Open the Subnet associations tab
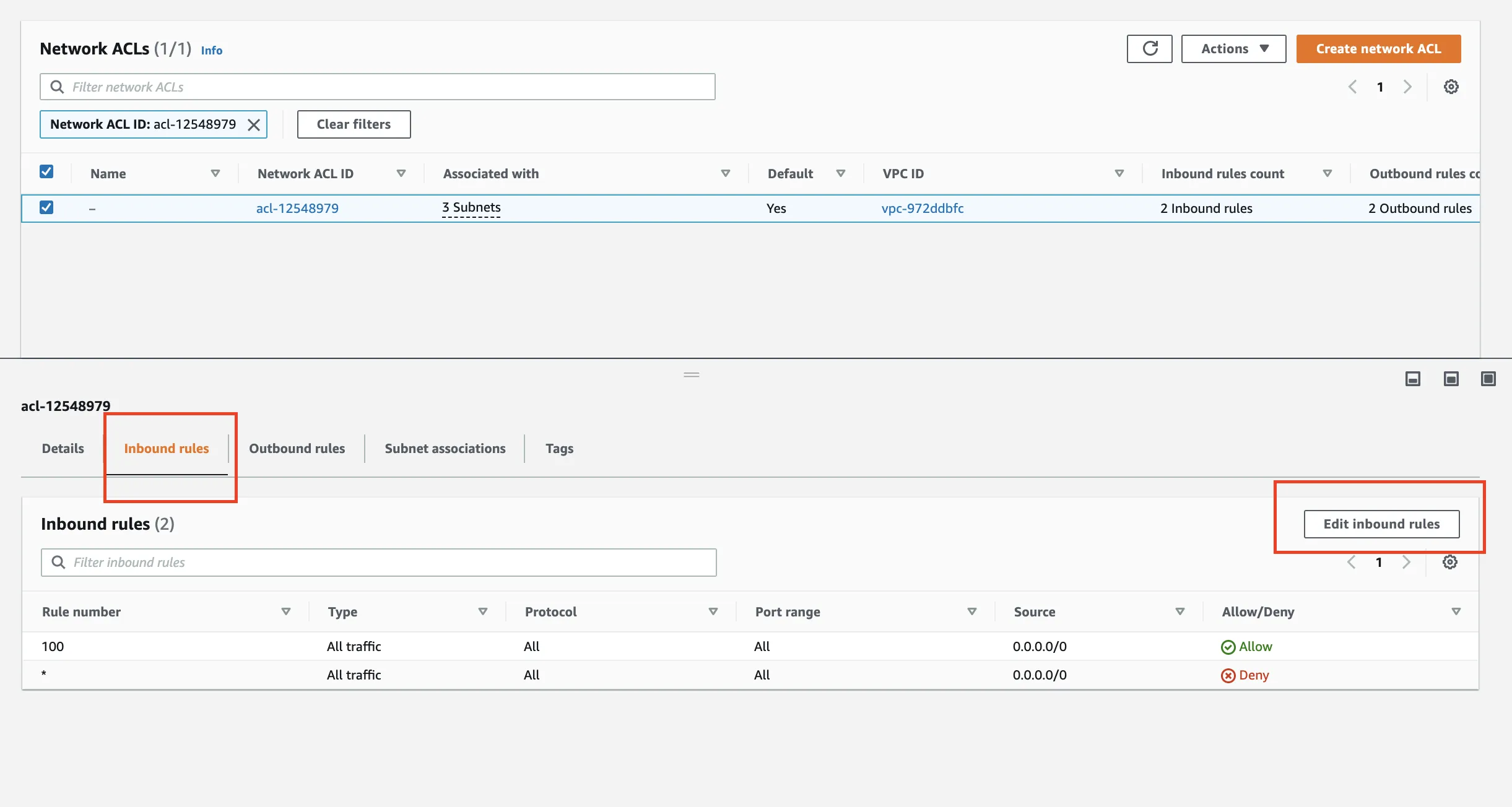Screen dimensions: 1512x807 pos(445,449)
